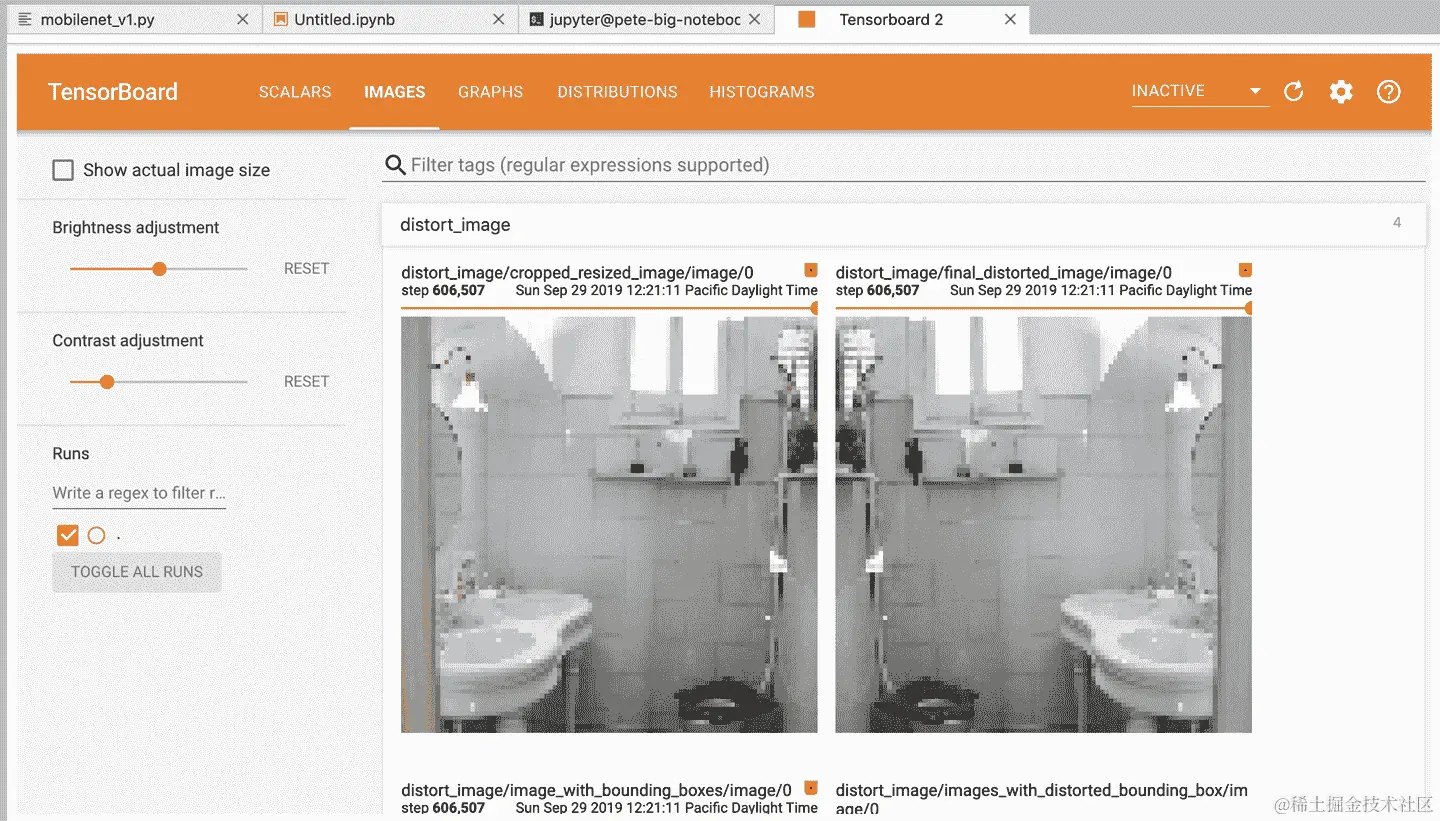Click the Contrast adjustment label

[x=127, y=341]
